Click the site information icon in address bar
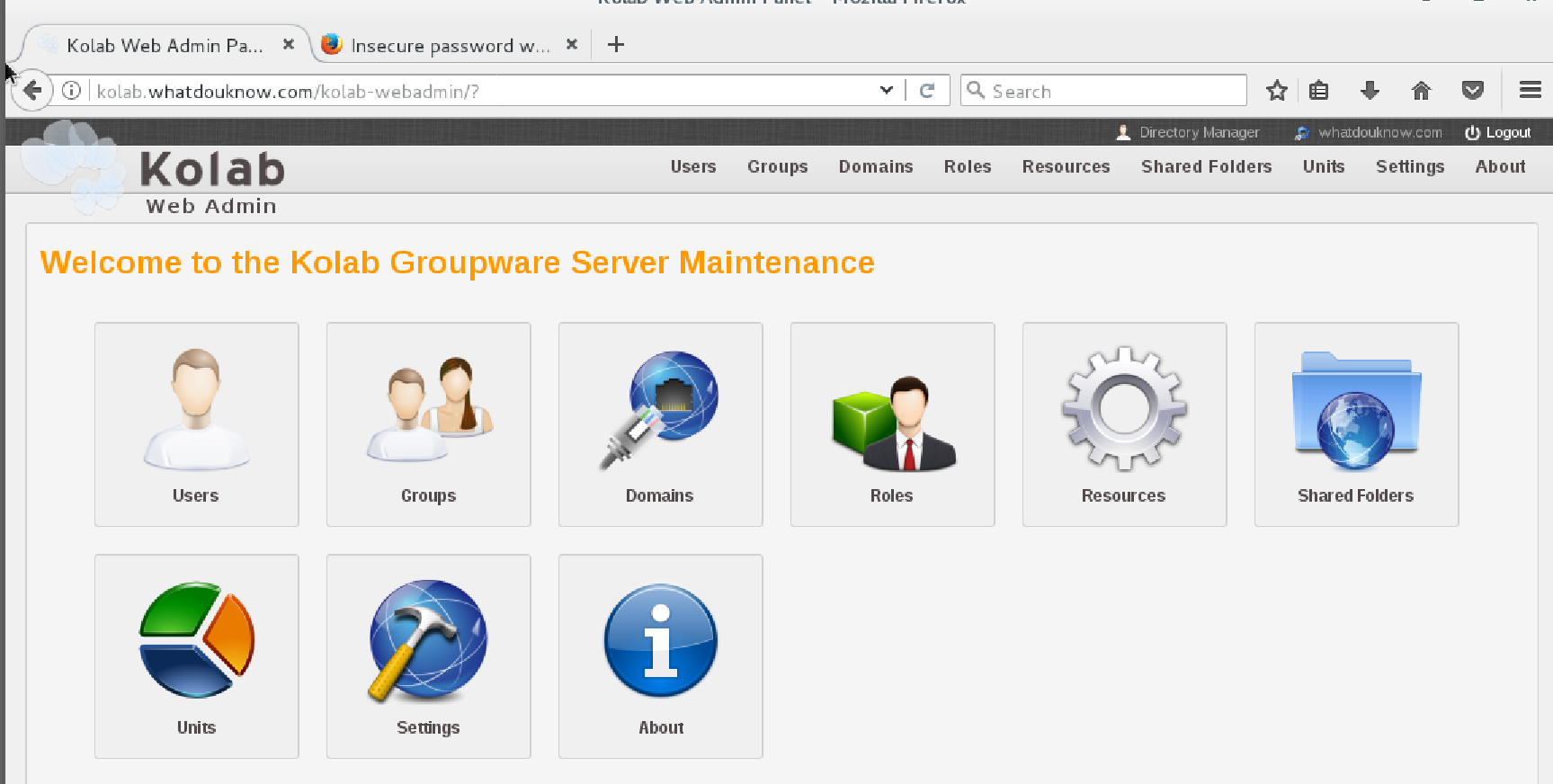Screen dimensions: 1553x784 [71, 91]
